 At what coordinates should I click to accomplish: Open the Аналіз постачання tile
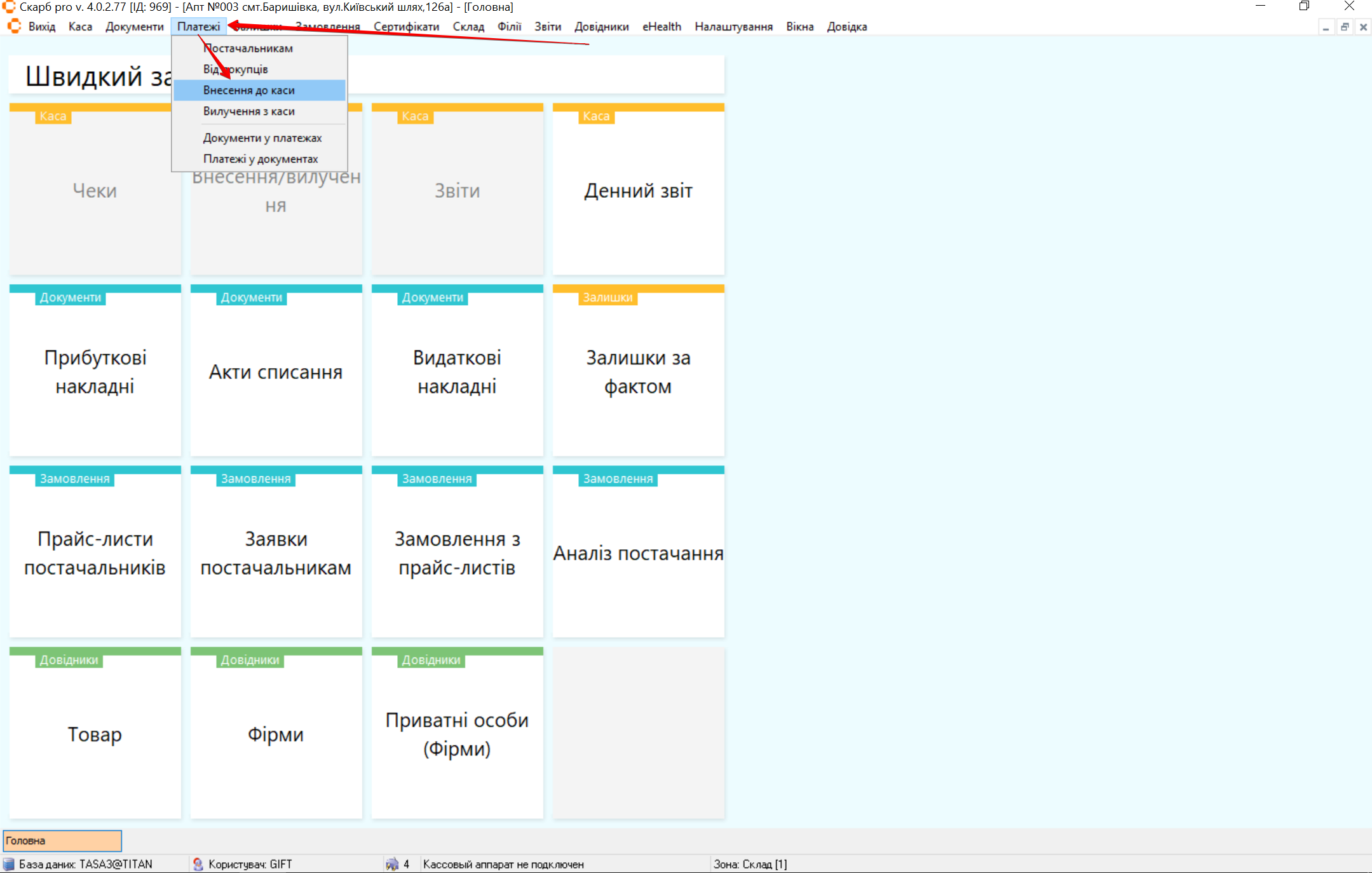[638, 553]
